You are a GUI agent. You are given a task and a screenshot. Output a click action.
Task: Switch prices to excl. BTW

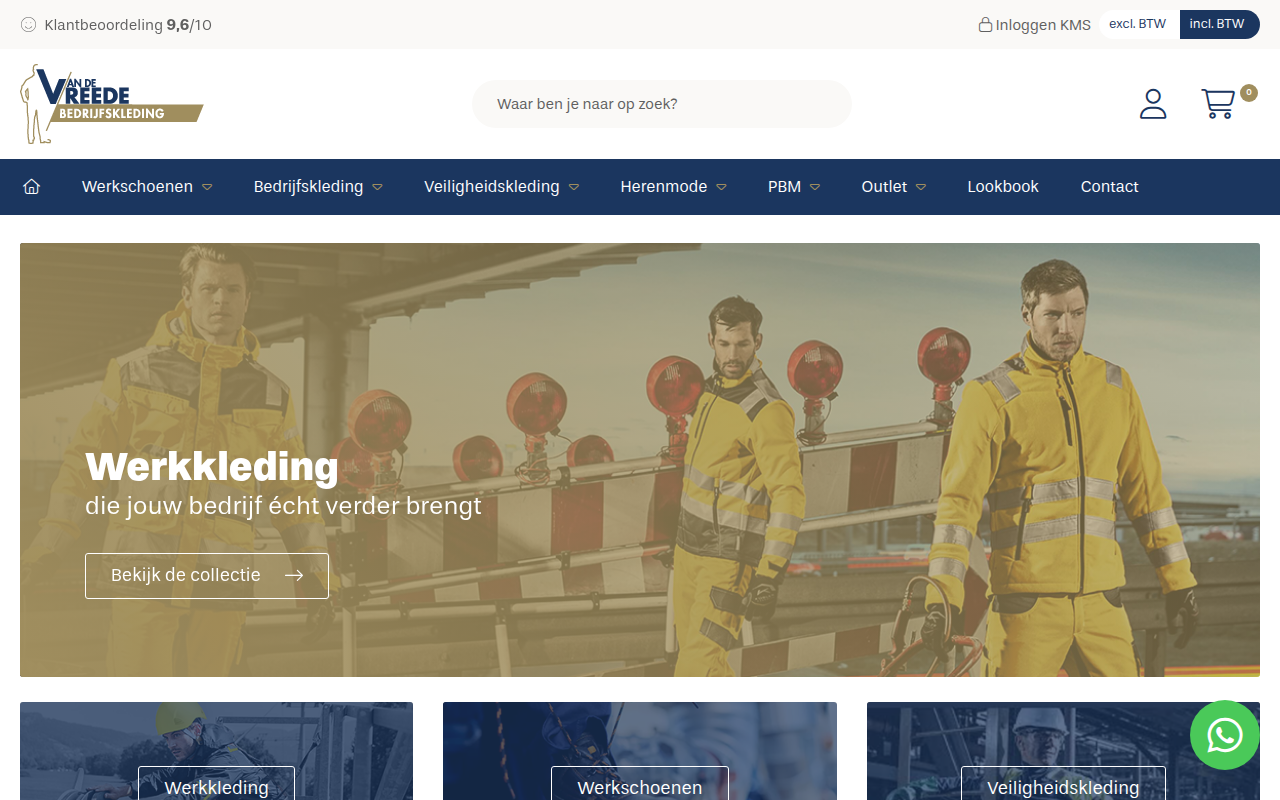point(1138,24)
